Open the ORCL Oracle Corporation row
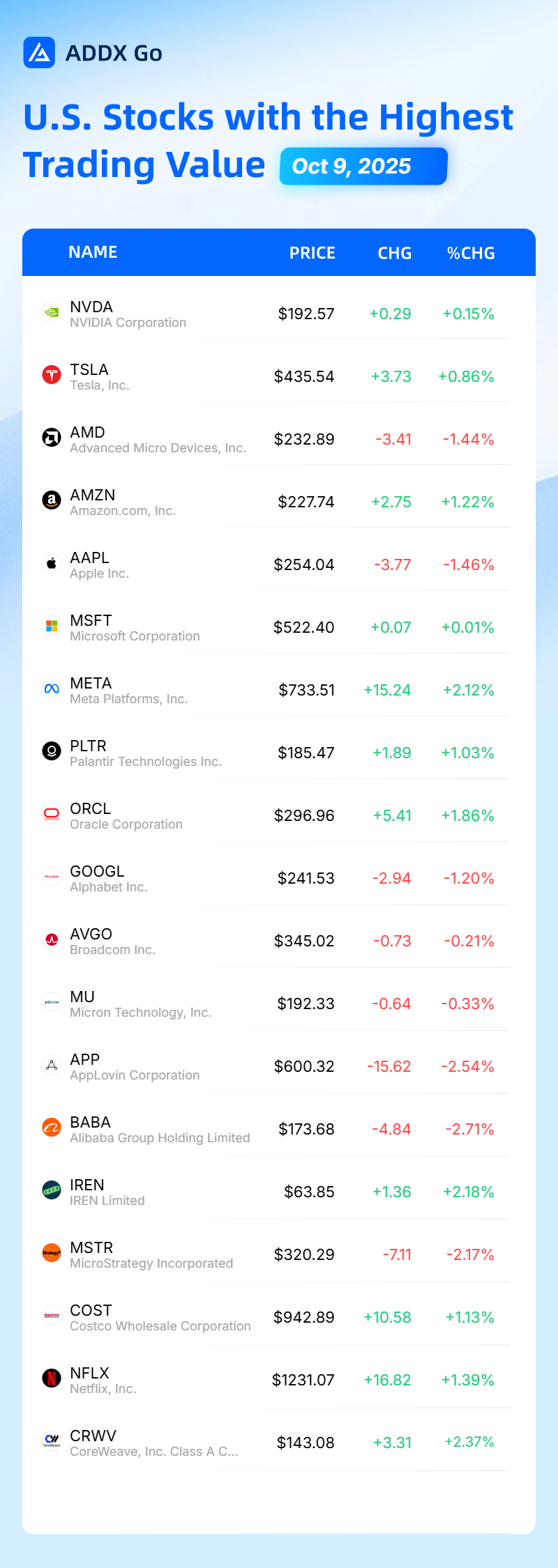The image size is (558, 1568). point(276,816)
